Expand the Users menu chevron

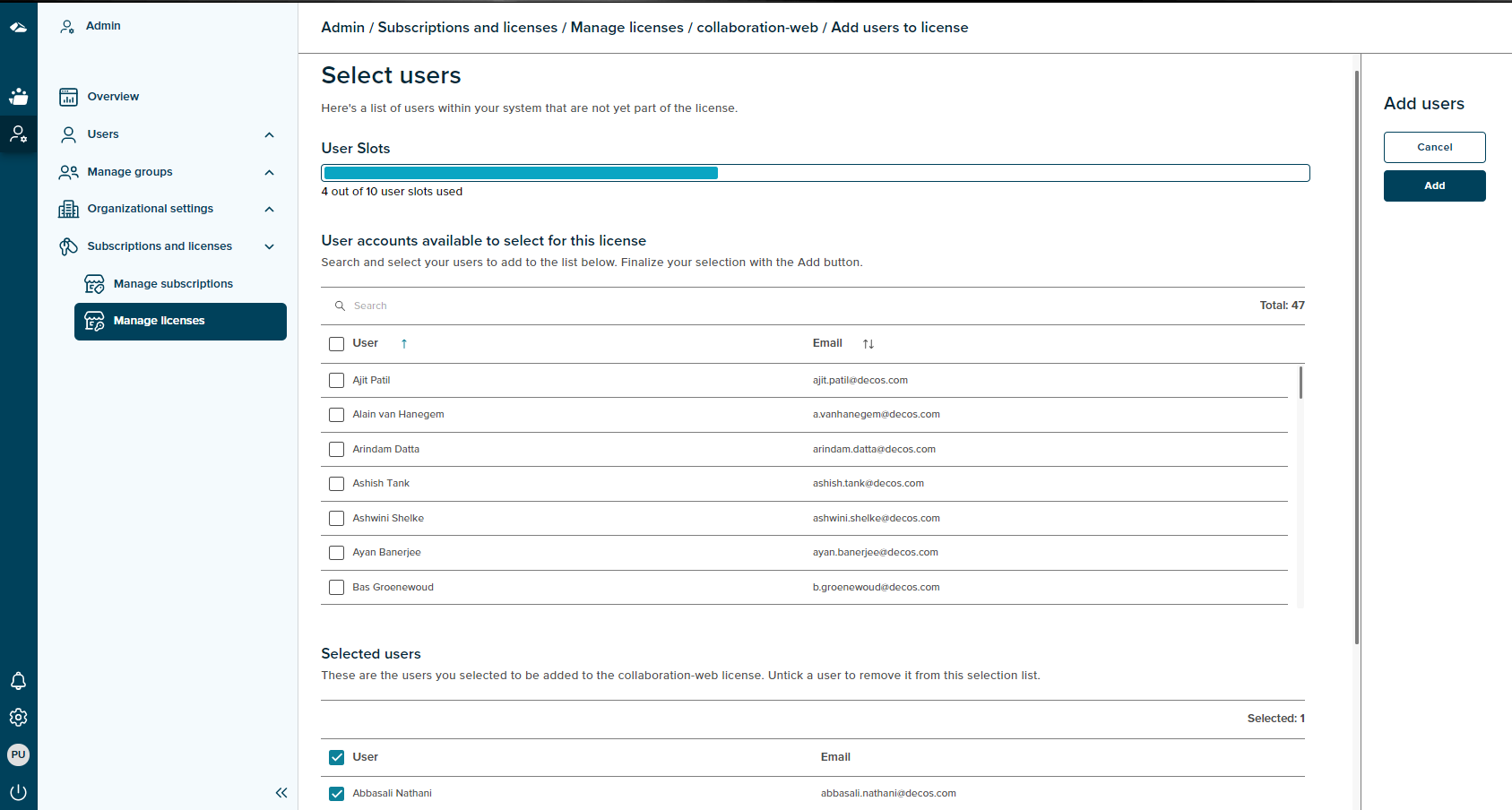[269, 135]
